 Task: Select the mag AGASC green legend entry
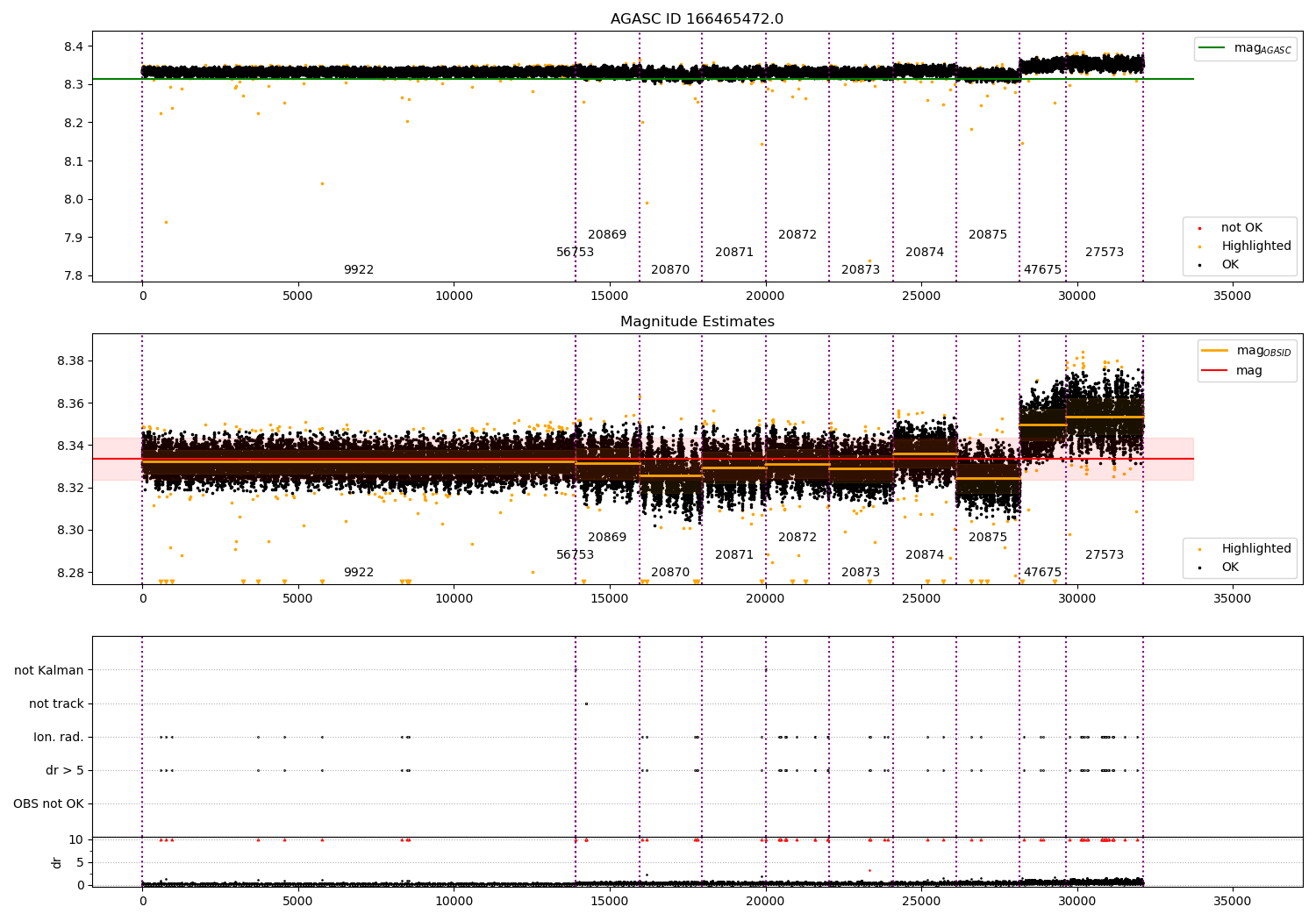pyautogui.click(x=1245, y=48)
